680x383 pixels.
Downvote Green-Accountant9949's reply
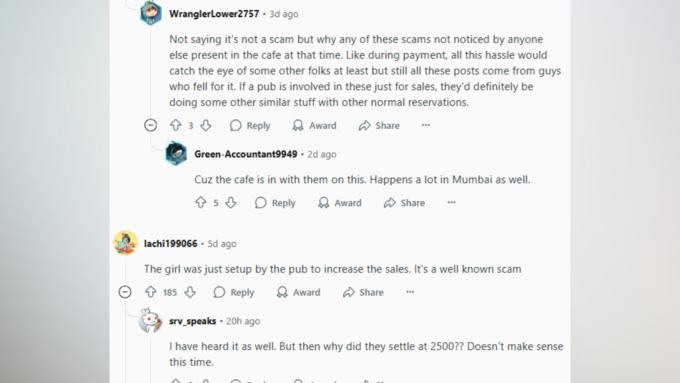pyautogui.click(x=231, y=203)
